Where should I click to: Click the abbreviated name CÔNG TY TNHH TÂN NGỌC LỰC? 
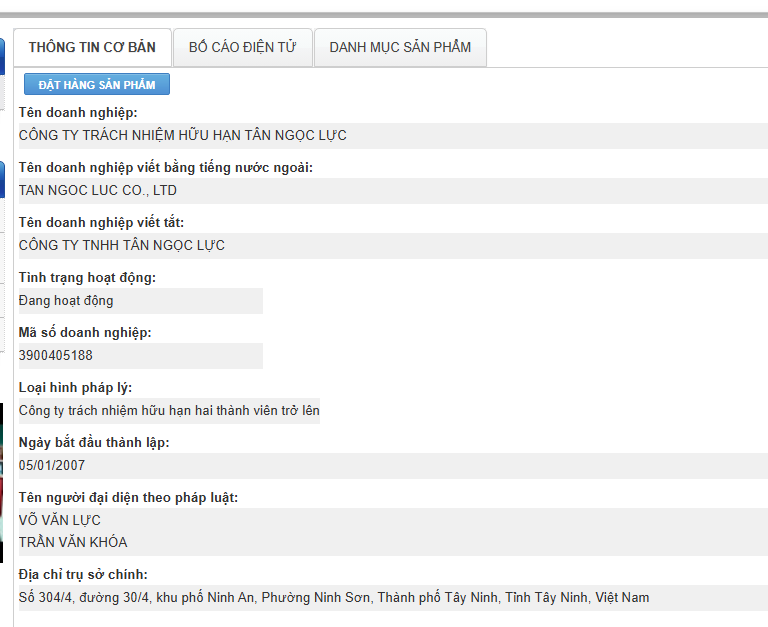click(122, 245)
